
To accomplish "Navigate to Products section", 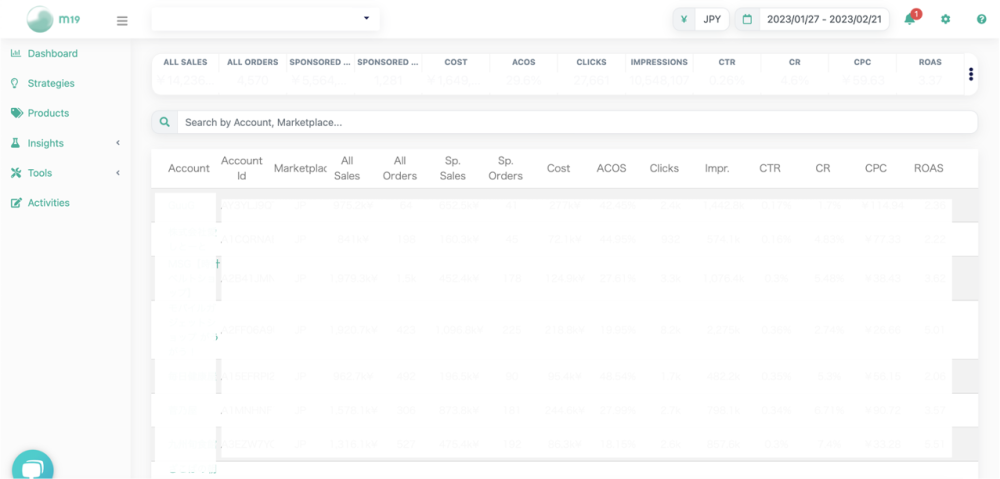I will (48, 113).
